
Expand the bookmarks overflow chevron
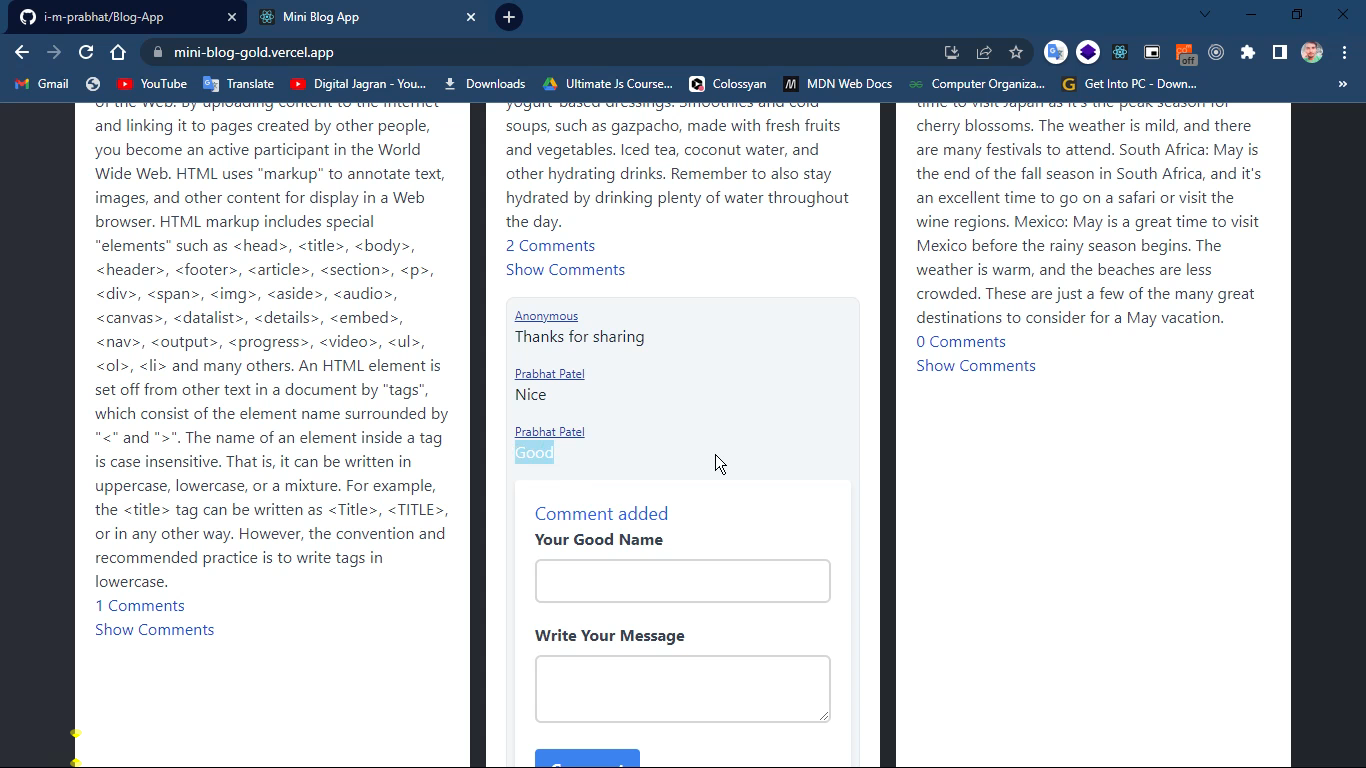(x=1344, y=84)
